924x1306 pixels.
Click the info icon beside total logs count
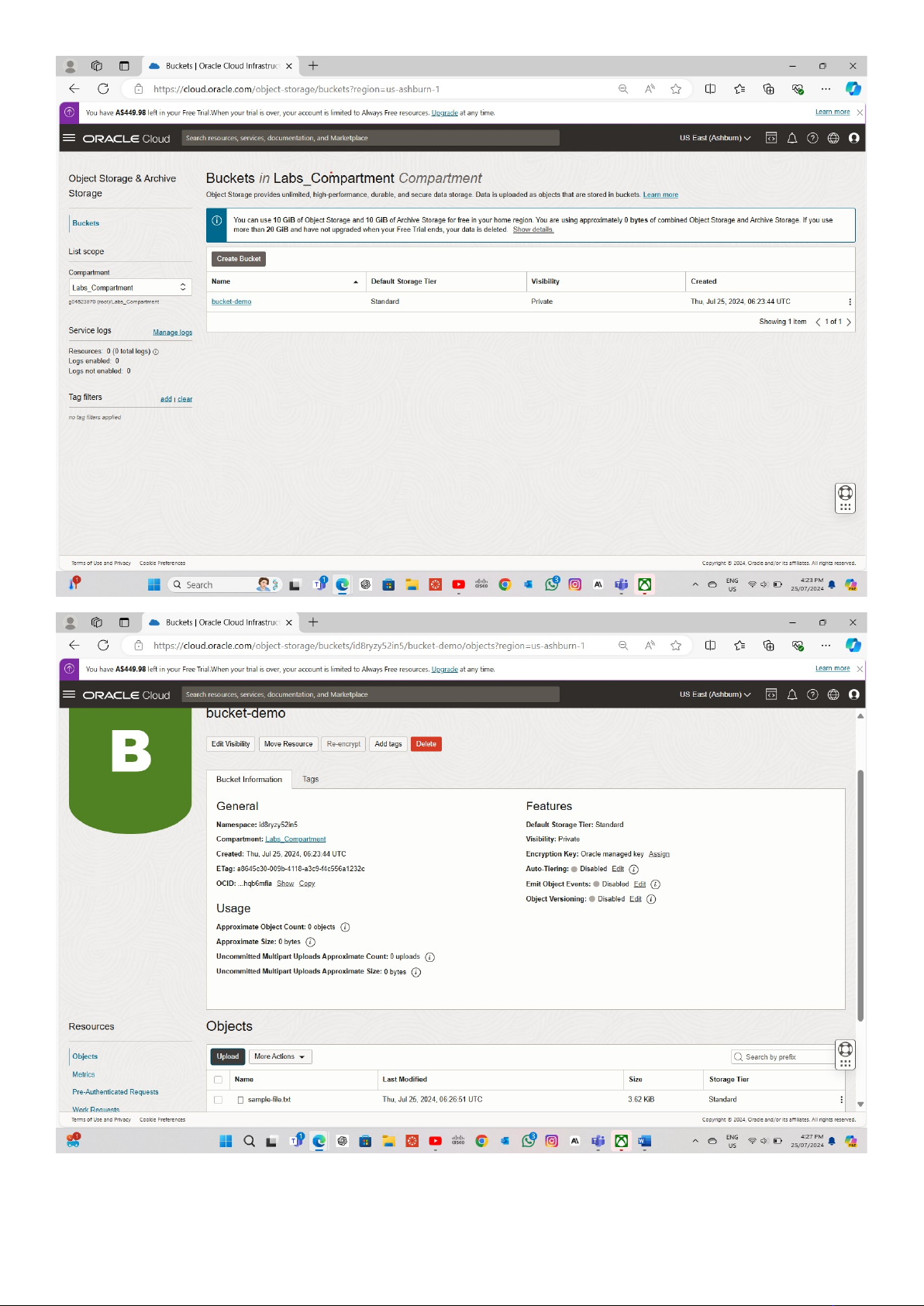pyautogui.click(x=156, y=352)
